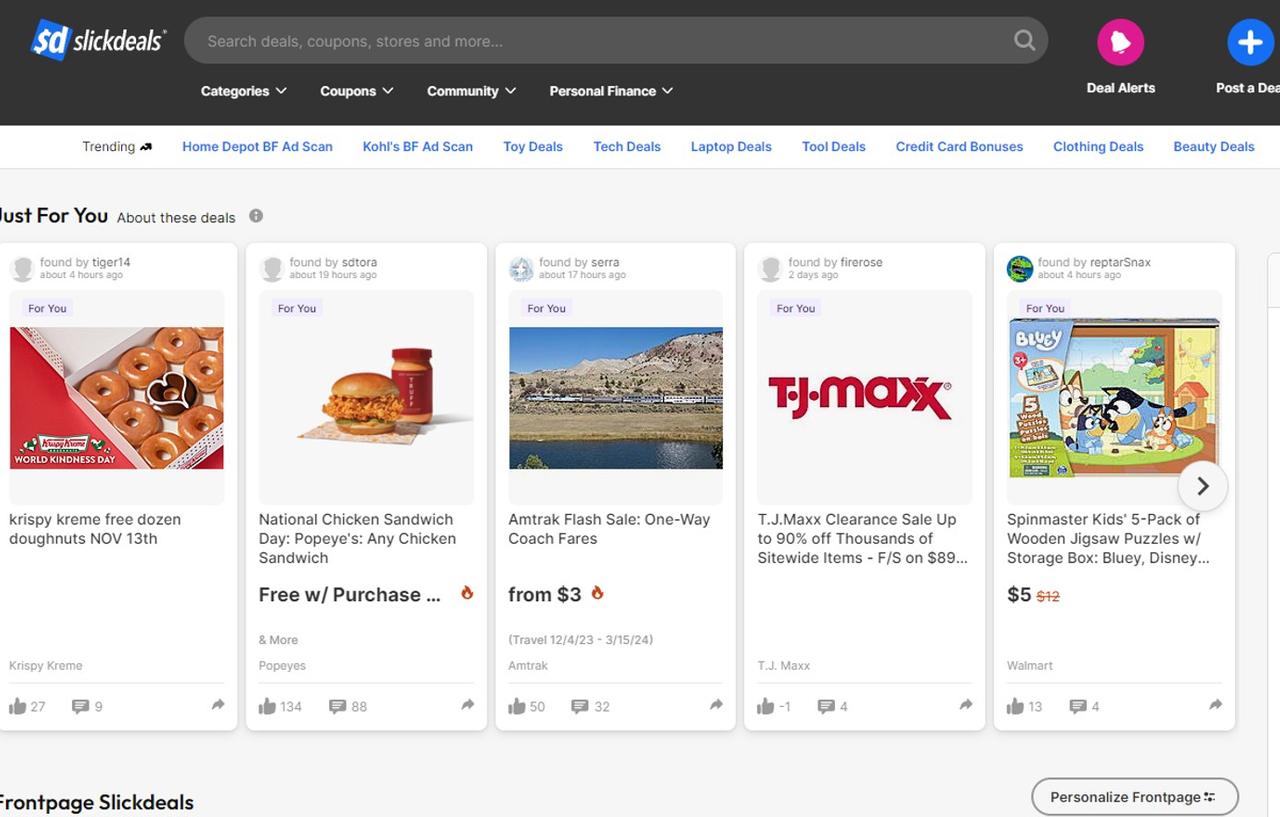Like the Spinmaster puzzles deal
Image resolution: width=1280 pixels, height=817 pixels.
tap(1016, 706)
